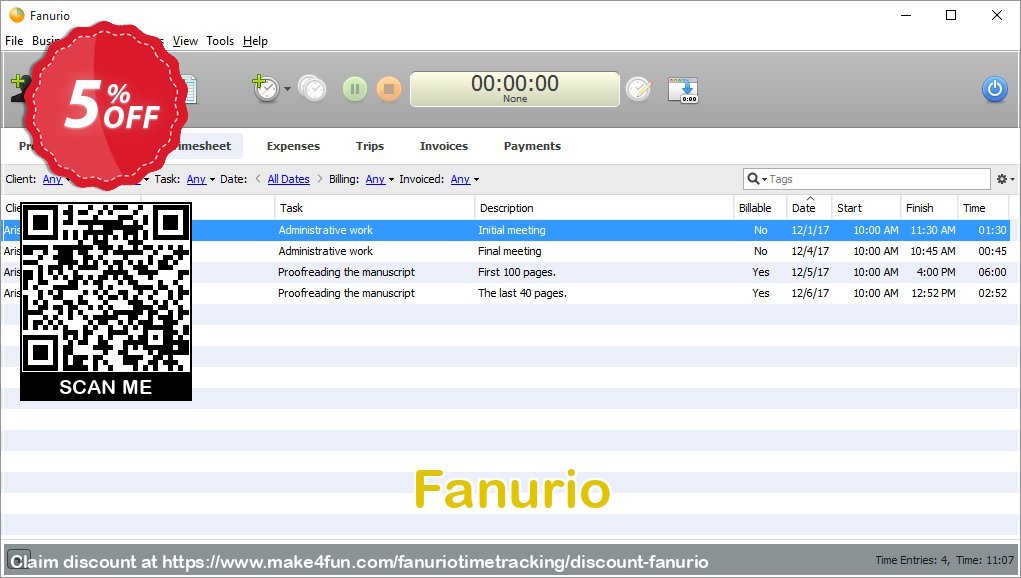
Task: Open the Task filter Any dropdown
Action: 201,179
